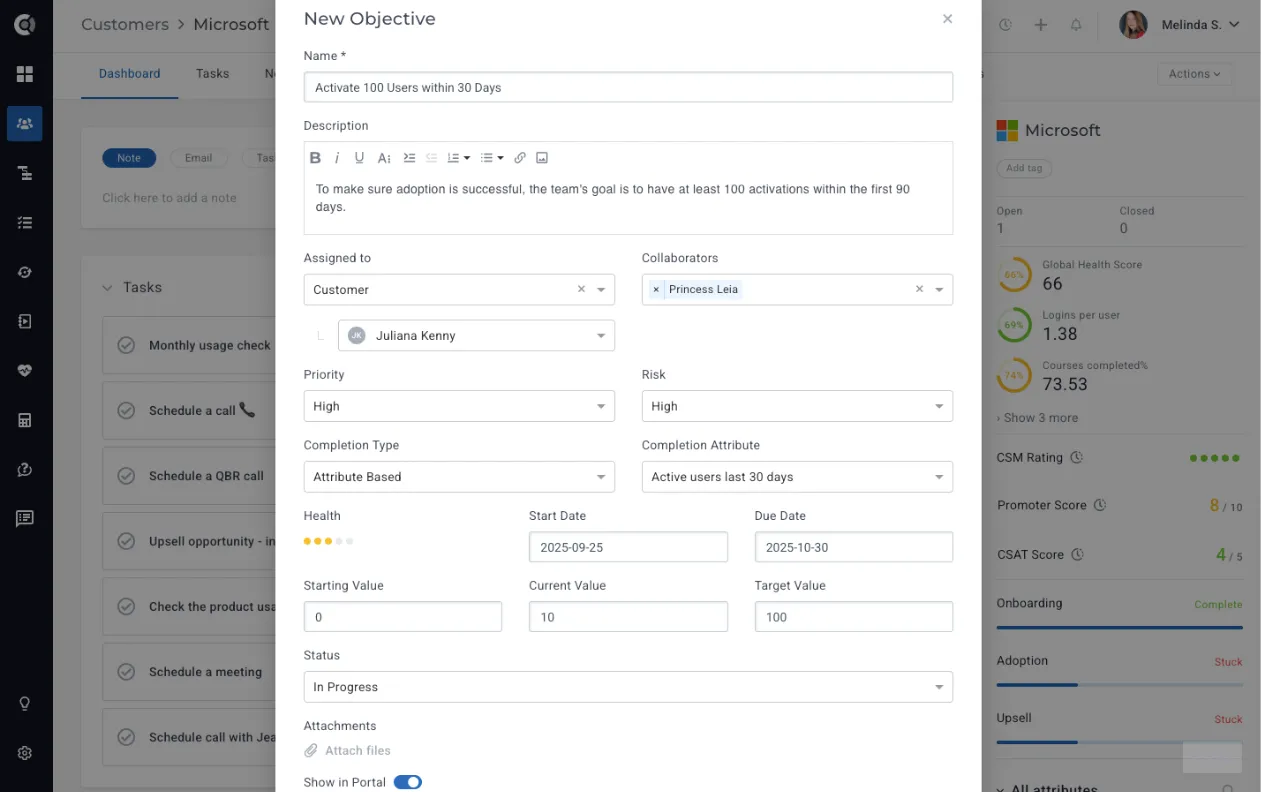Viewport: 1261px width, 792px height.
Task: Insert an image into the Description
Action: point(542,158)
